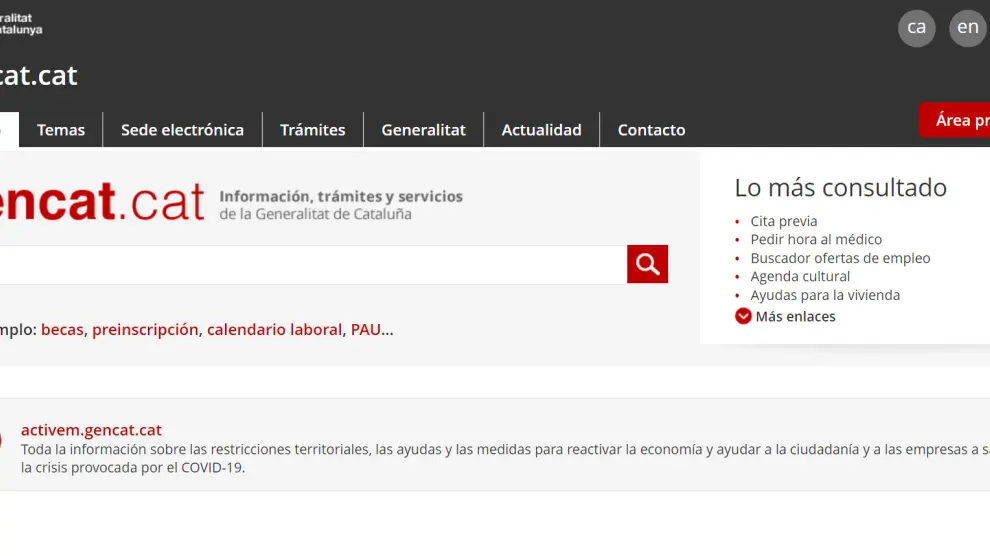The height and width of the screenshot is (556, 990).
Task: Open the Contacto tab
Action: coord(651,130)
